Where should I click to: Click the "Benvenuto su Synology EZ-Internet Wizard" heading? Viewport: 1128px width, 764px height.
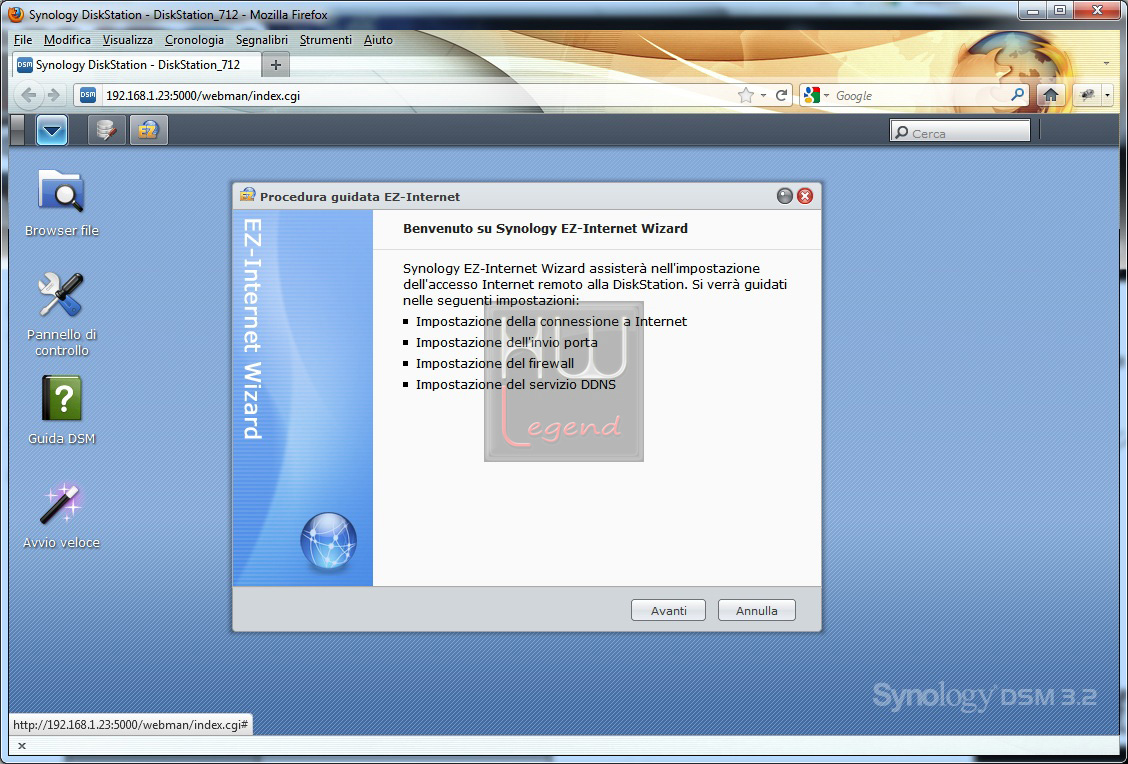point(545,228)
